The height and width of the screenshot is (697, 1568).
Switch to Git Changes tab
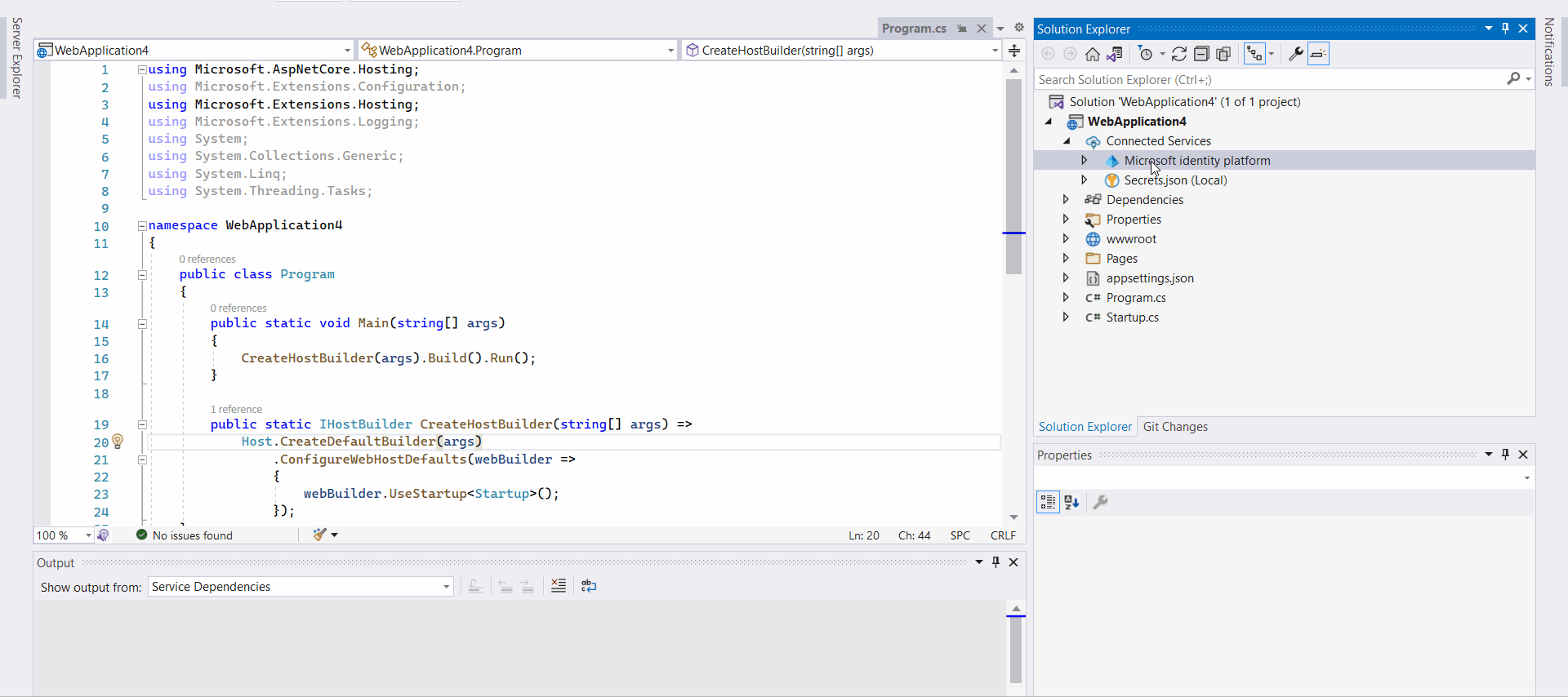[x=1175, y=427]
